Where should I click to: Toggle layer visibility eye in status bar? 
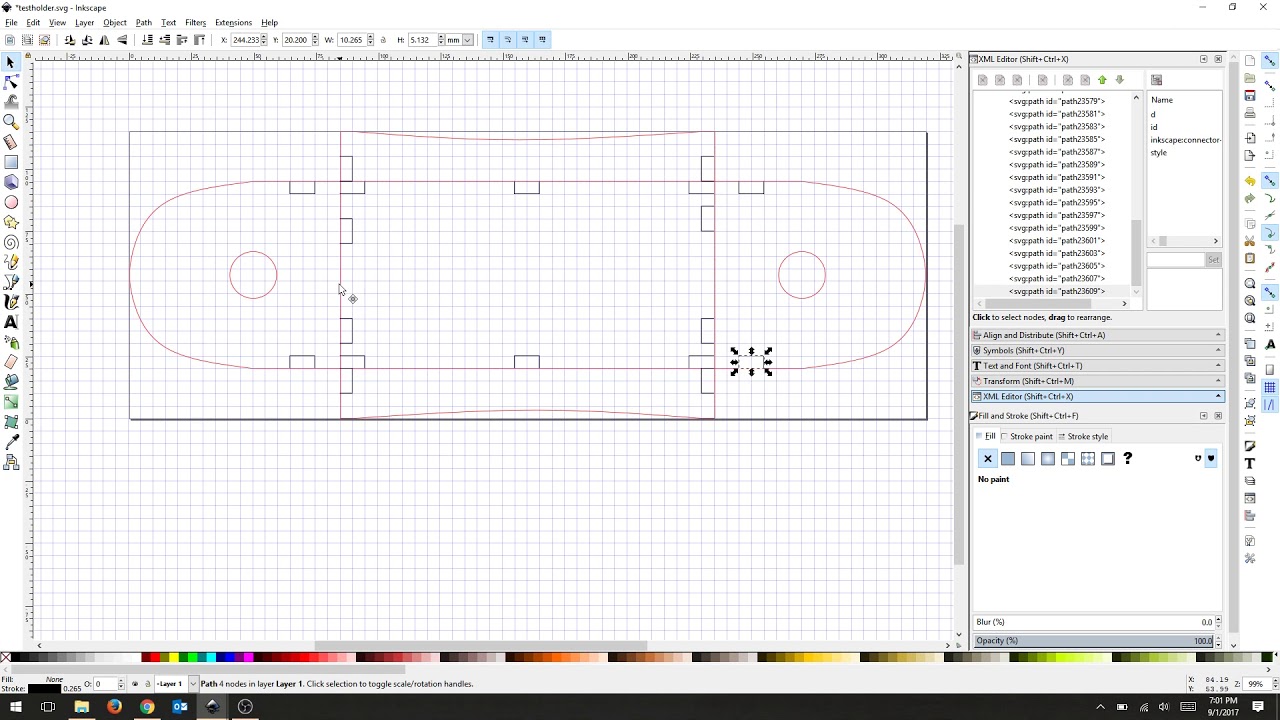tap(135, 684)
